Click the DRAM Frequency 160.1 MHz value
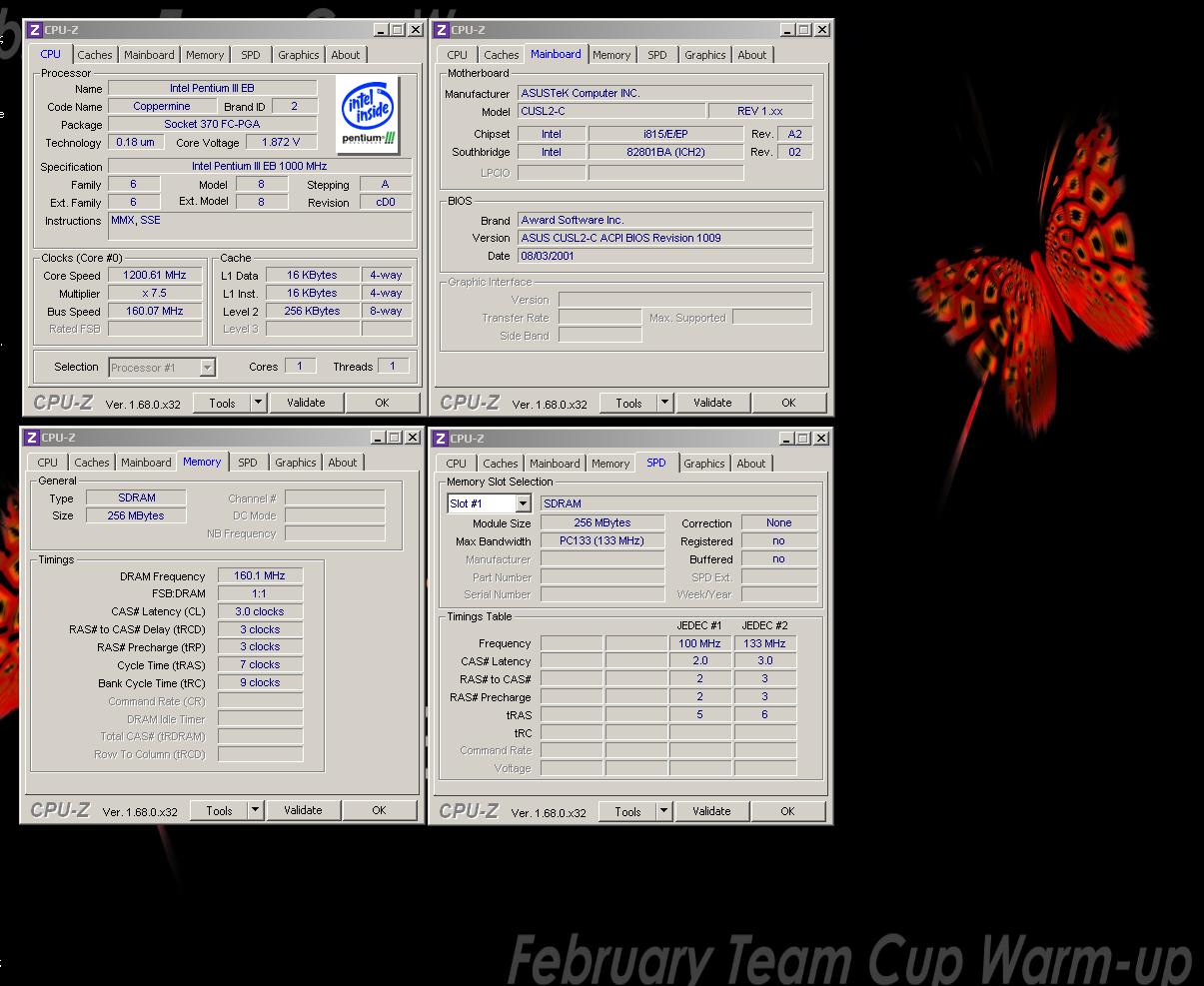The width and height of the screenshot is (1204, 986). click(x=260, y=576)
